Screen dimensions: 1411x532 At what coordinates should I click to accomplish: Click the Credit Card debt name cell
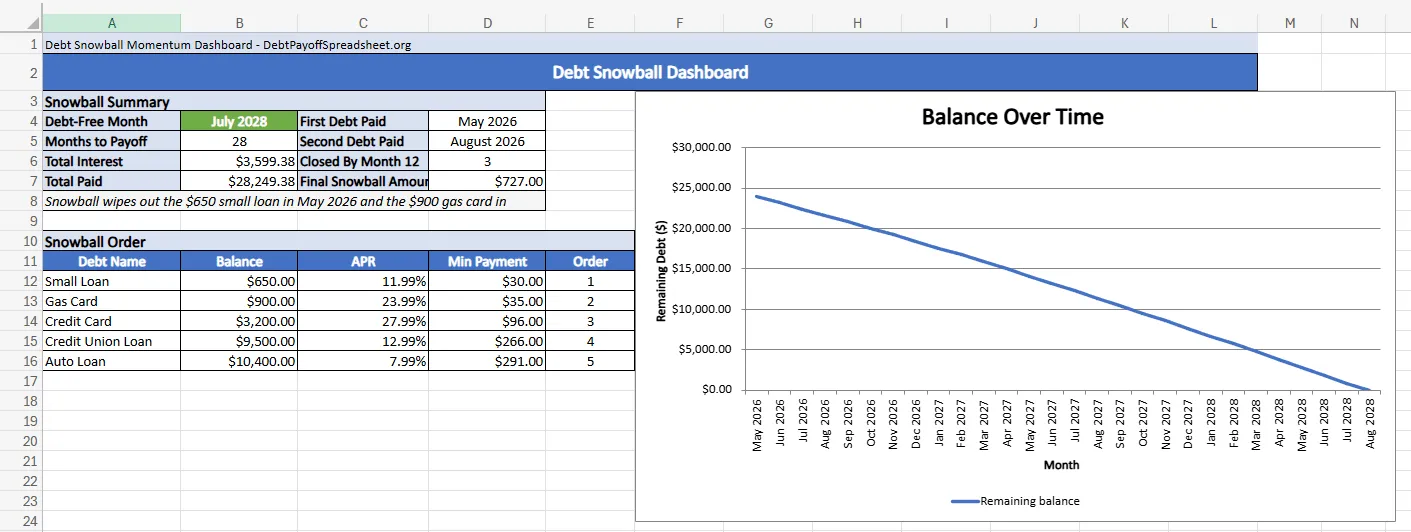111,321
